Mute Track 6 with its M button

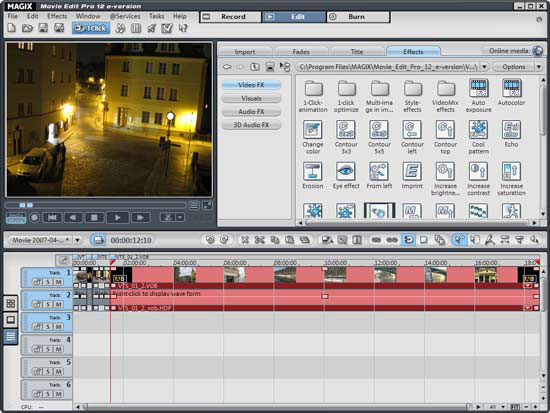(59, 394)
